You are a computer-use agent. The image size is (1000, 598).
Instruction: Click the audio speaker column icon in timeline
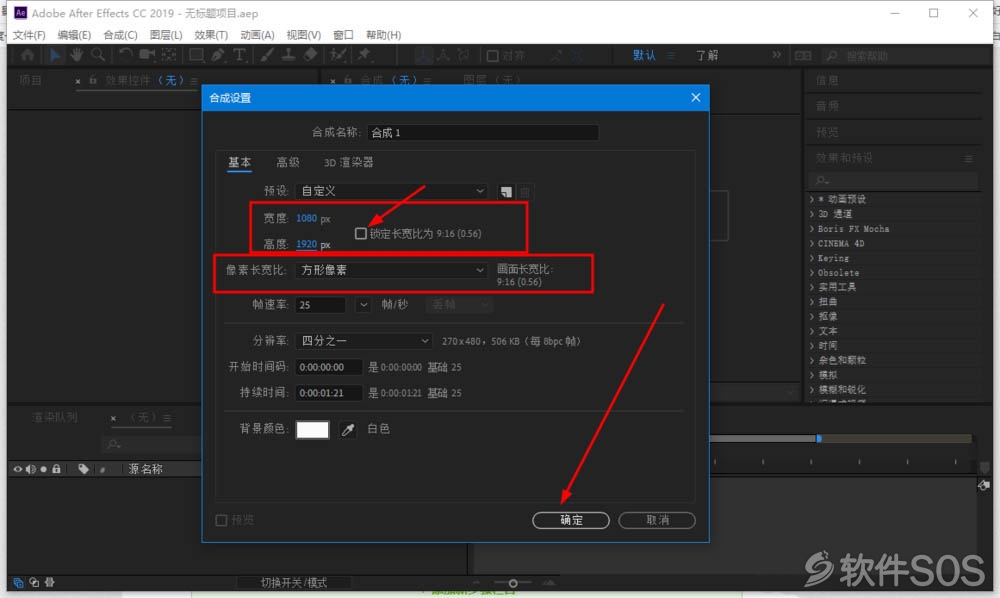tap(31, 469)
